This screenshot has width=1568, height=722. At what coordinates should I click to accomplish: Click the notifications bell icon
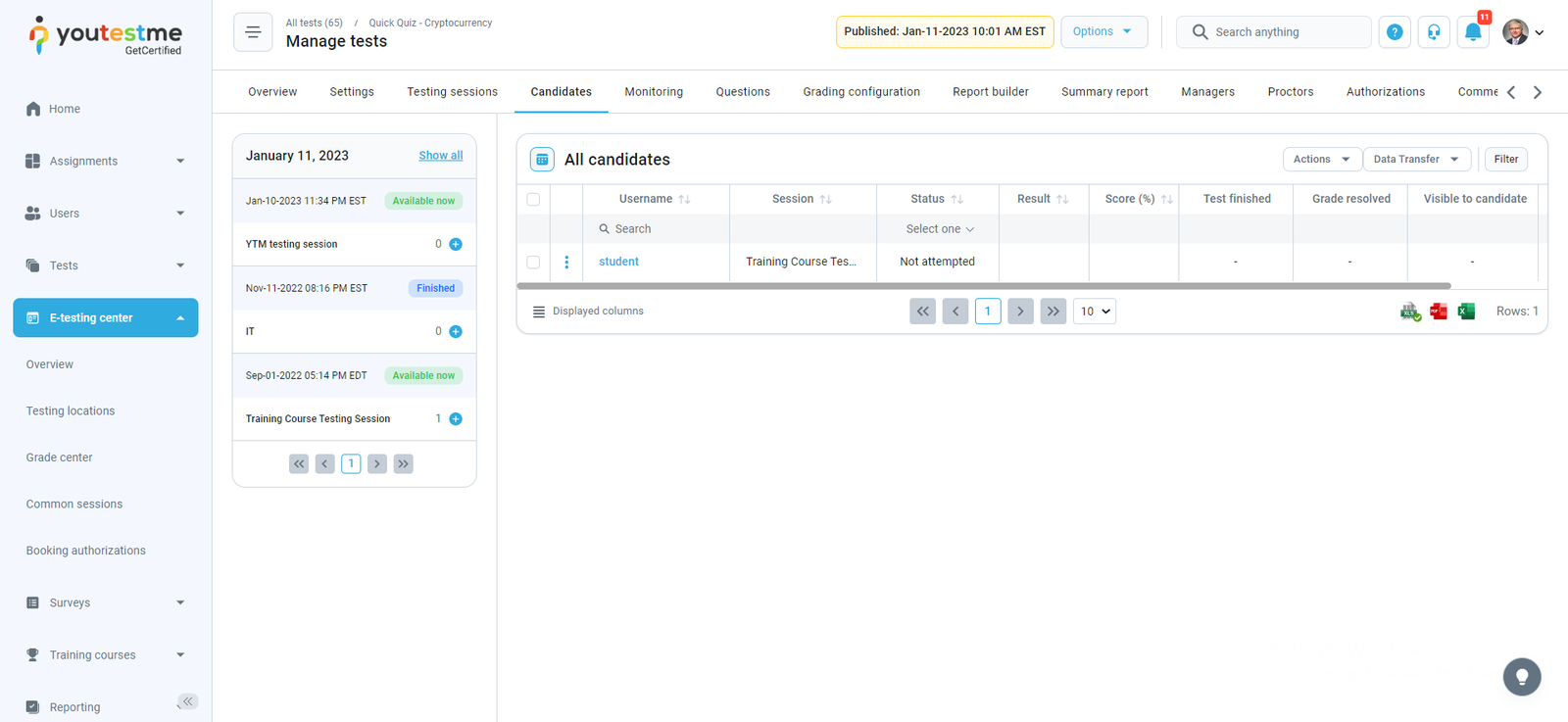[1472, 32]
